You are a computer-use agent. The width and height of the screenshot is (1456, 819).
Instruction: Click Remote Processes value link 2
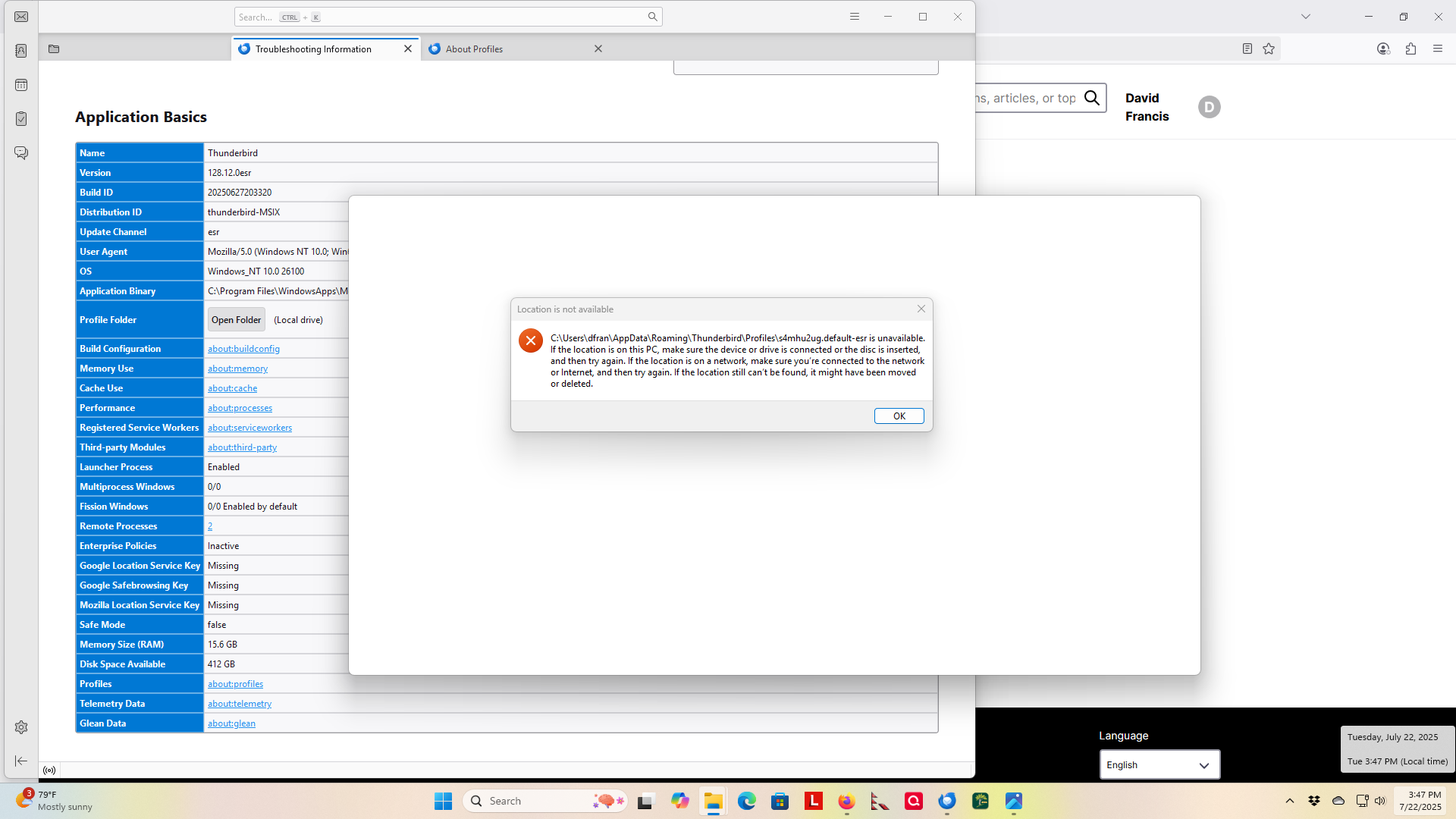[210, 526]
